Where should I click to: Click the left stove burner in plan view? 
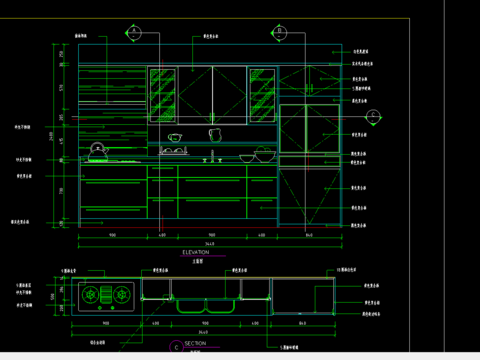pyautogui.click(x=91, y=295)
